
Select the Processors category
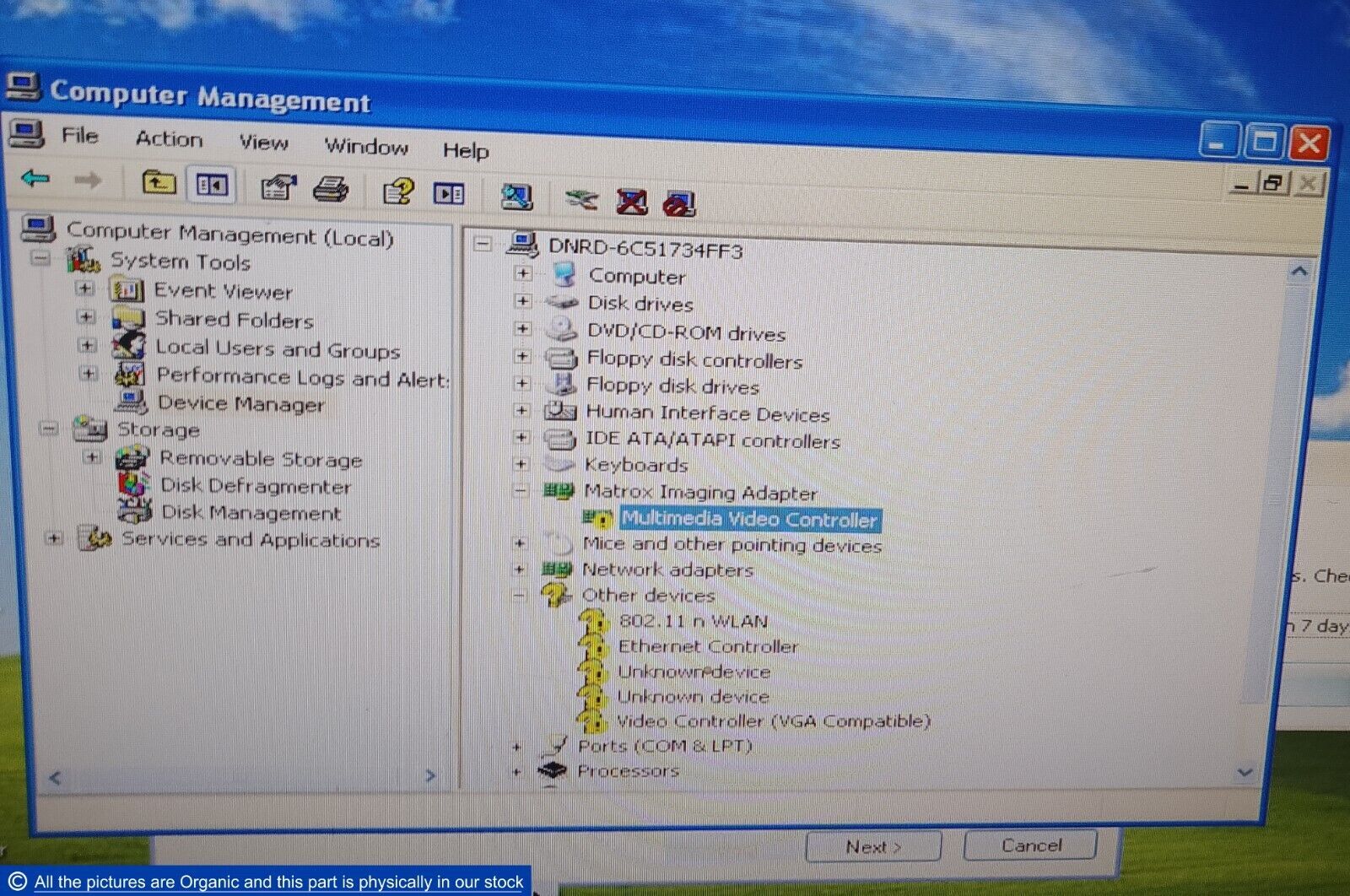[629, 771]
